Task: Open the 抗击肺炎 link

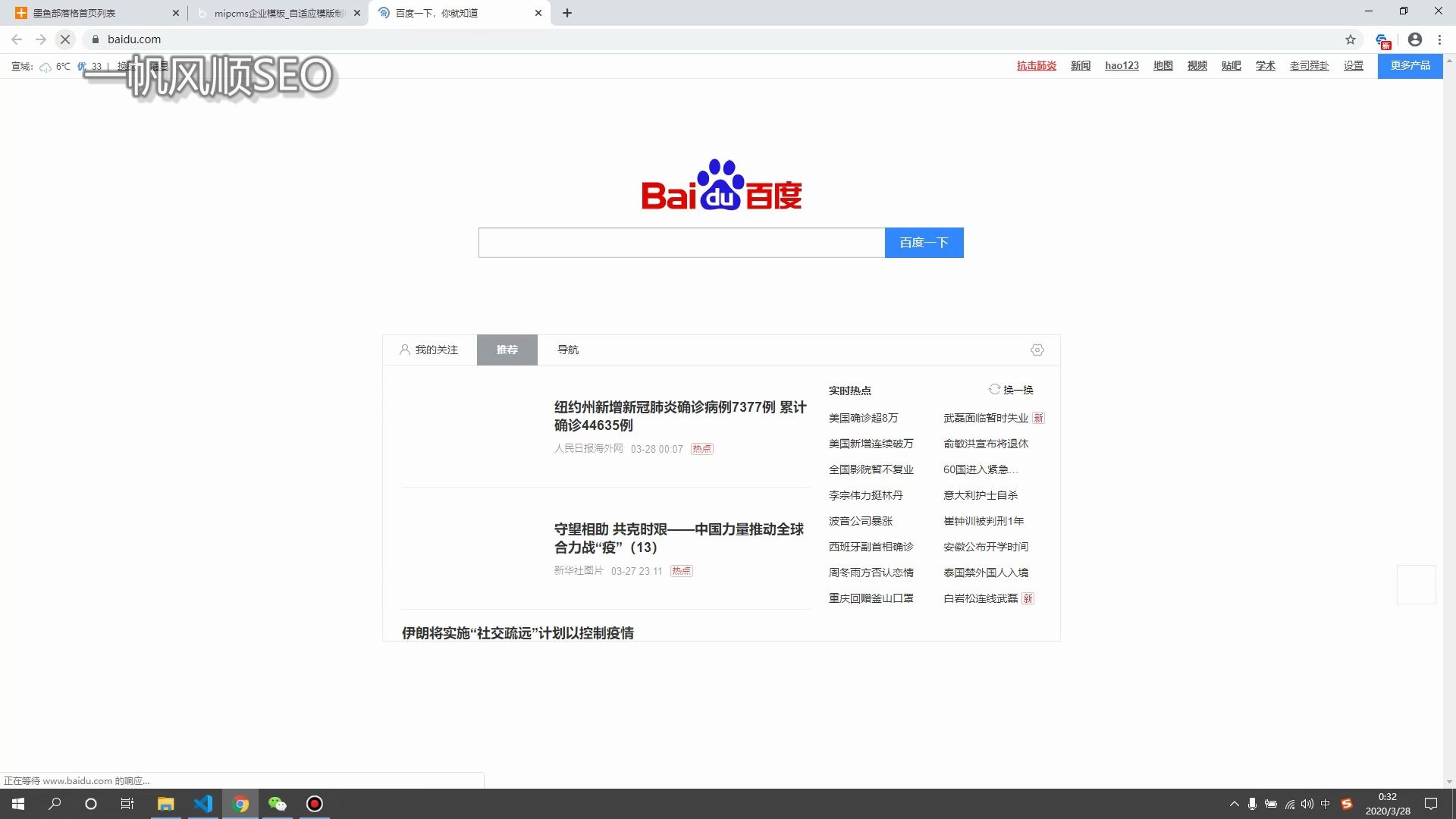Action: click(x=1037, y=66)
